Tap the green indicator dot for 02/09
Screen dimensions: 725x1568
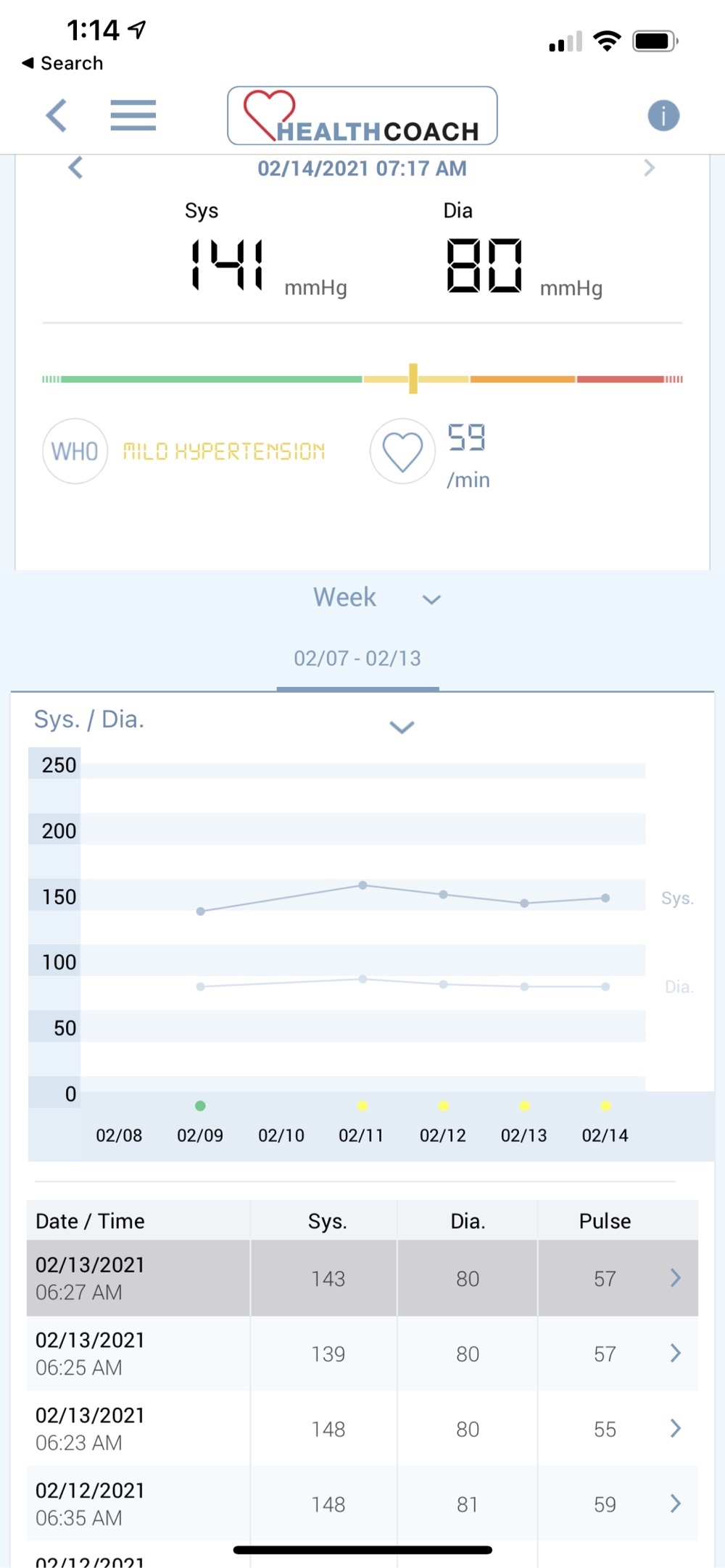tap(201, 1106)
